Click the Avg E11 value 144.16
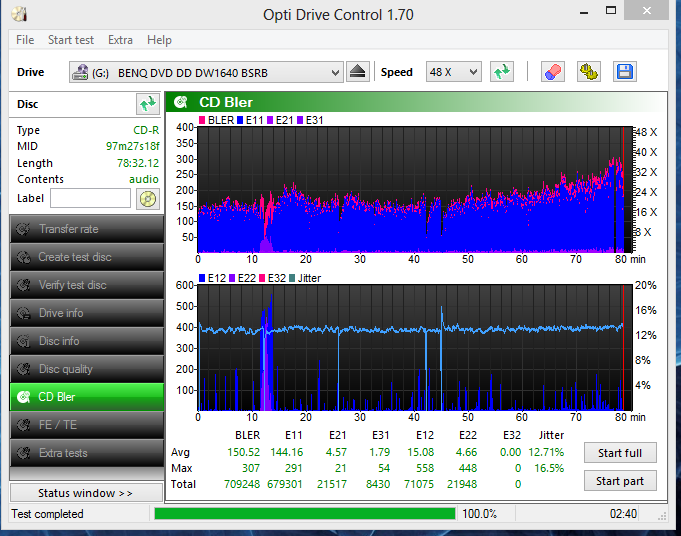 (x=287, y=452)
